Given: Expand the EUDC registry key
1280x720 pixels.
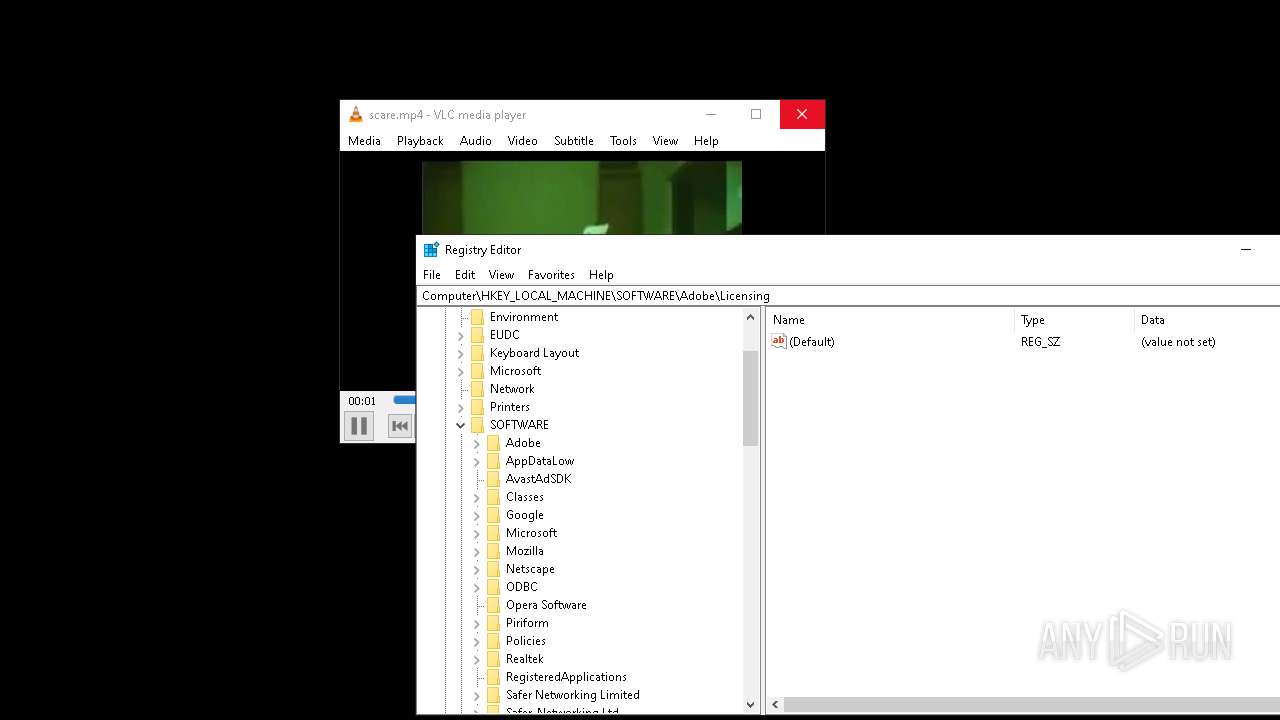Looking at the screenshot, I should point(461,335).
